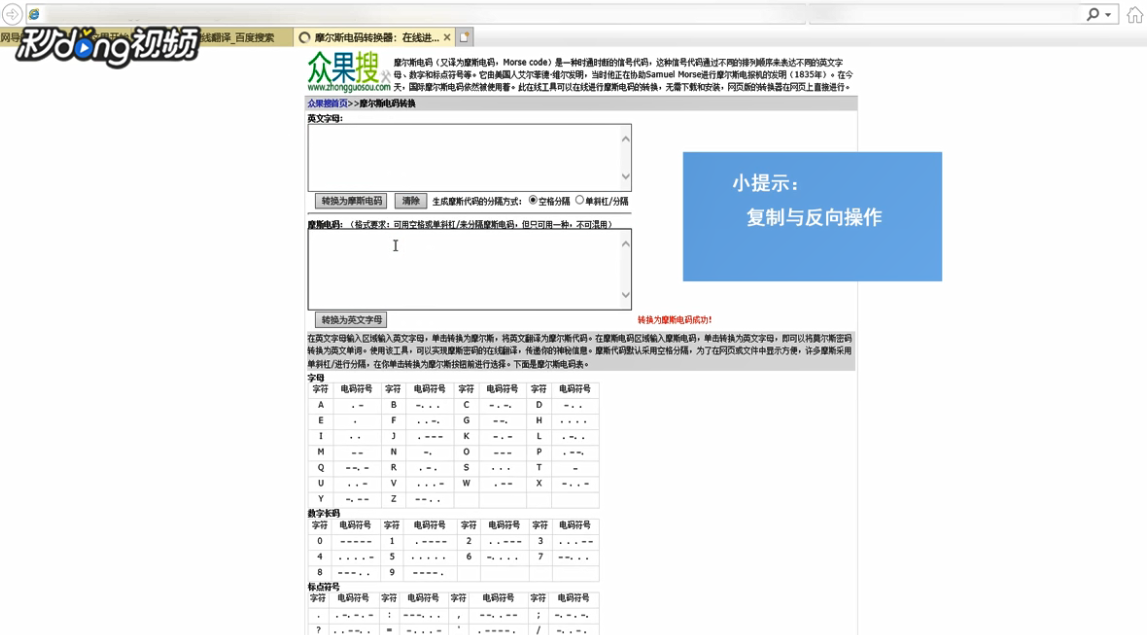Switch to the 在线翻译_百度搜索 tab
Image resolution: width=1147 pixels, height=635 pixels.
pos(238,37)
